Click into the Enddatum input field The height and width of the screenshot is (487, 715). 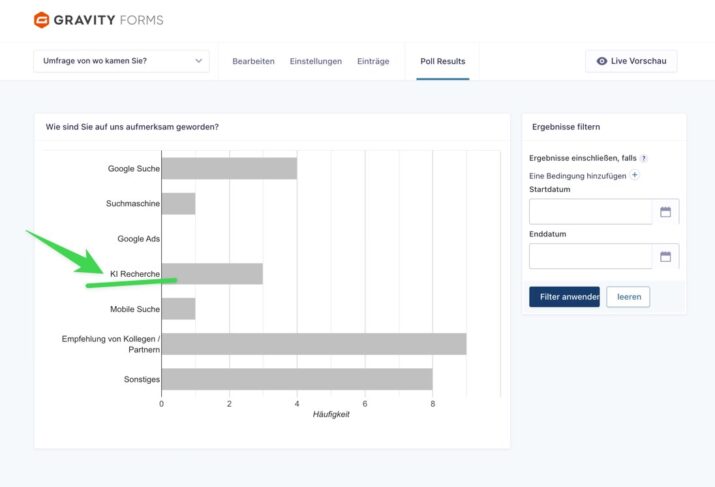[591, 256]
